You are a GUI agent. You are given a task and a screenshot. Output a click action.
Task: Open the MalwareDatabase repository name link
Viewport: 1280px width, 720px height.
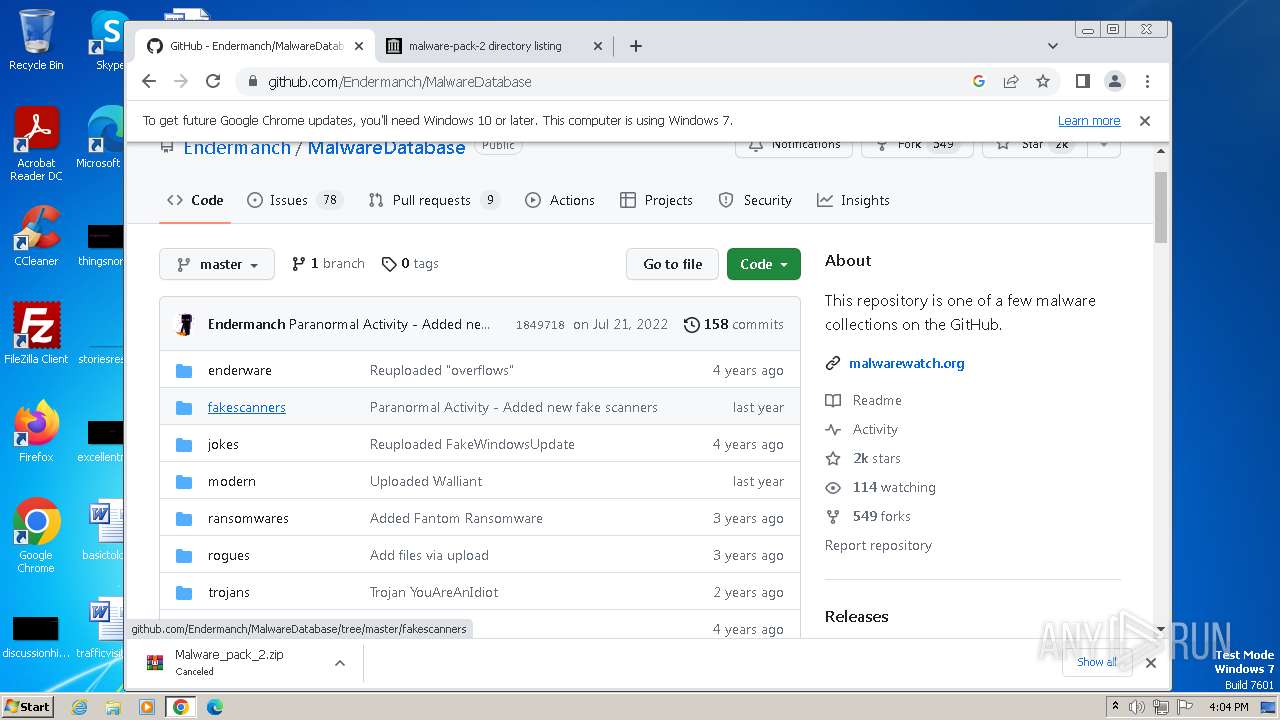tap(386, 148)
